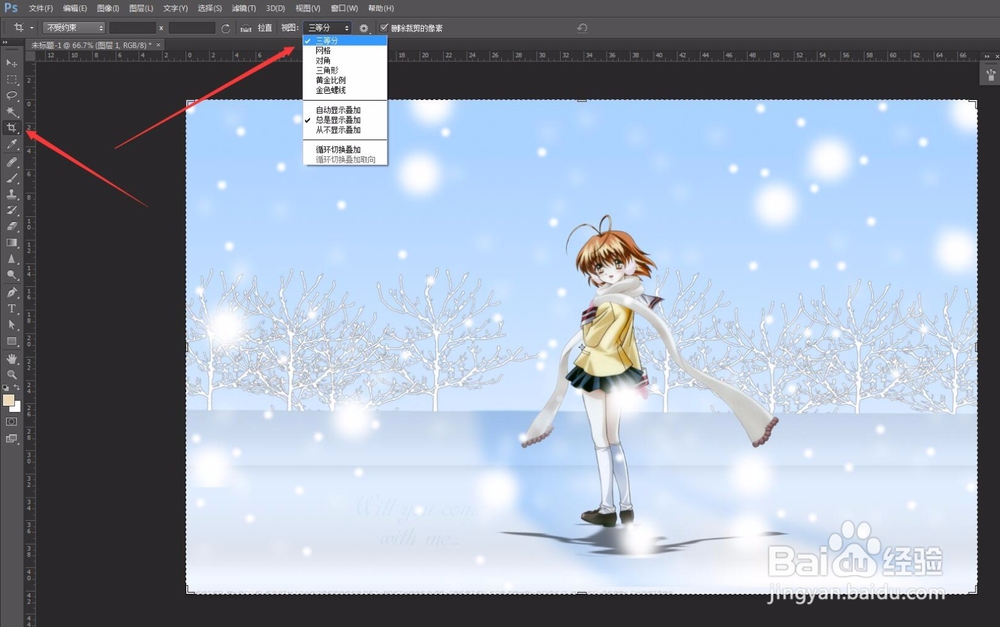Select the Brush tool
Screen dimensions: 1000x627
tap(11, 178)
